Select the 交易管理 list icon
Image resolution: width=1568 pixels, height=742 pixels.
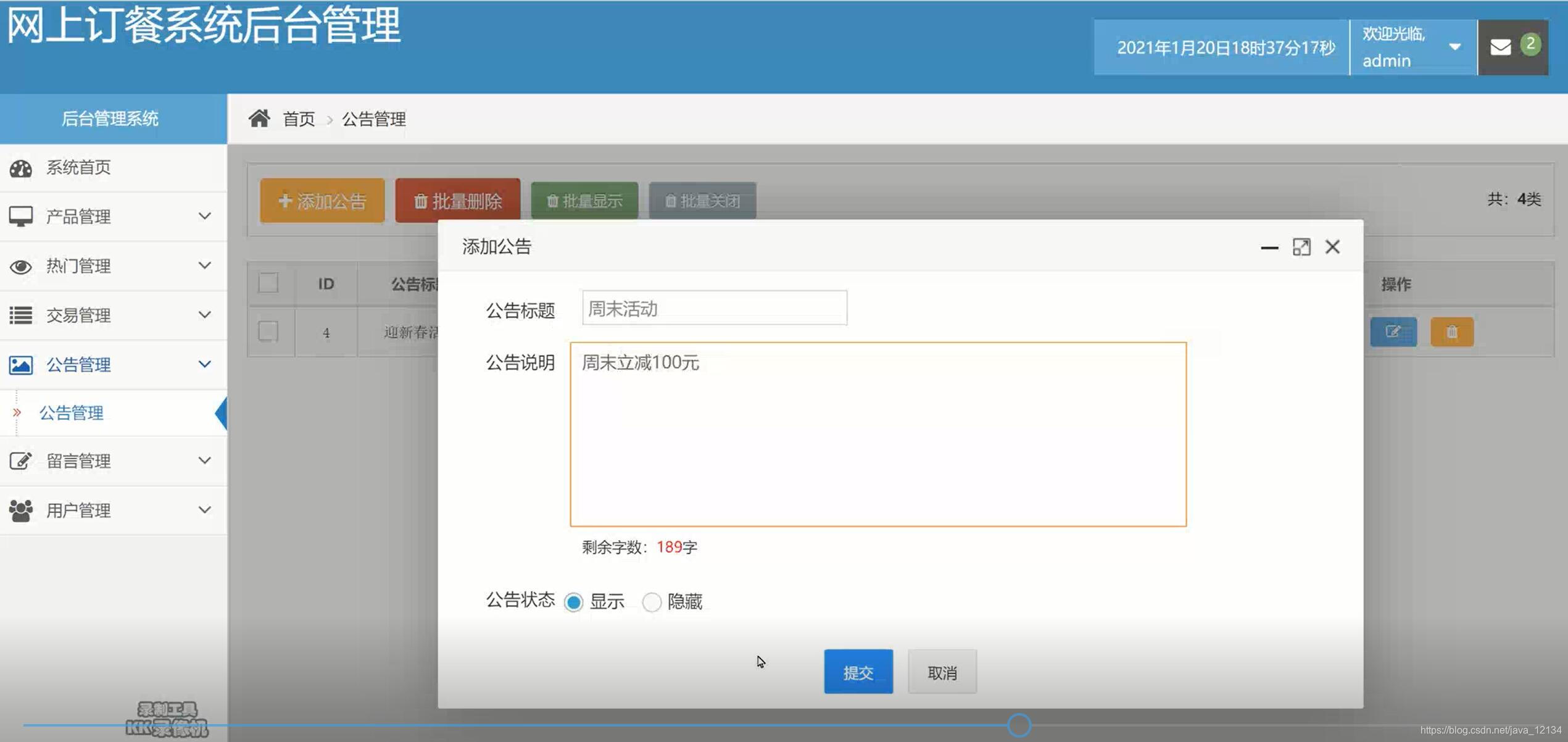22,315
